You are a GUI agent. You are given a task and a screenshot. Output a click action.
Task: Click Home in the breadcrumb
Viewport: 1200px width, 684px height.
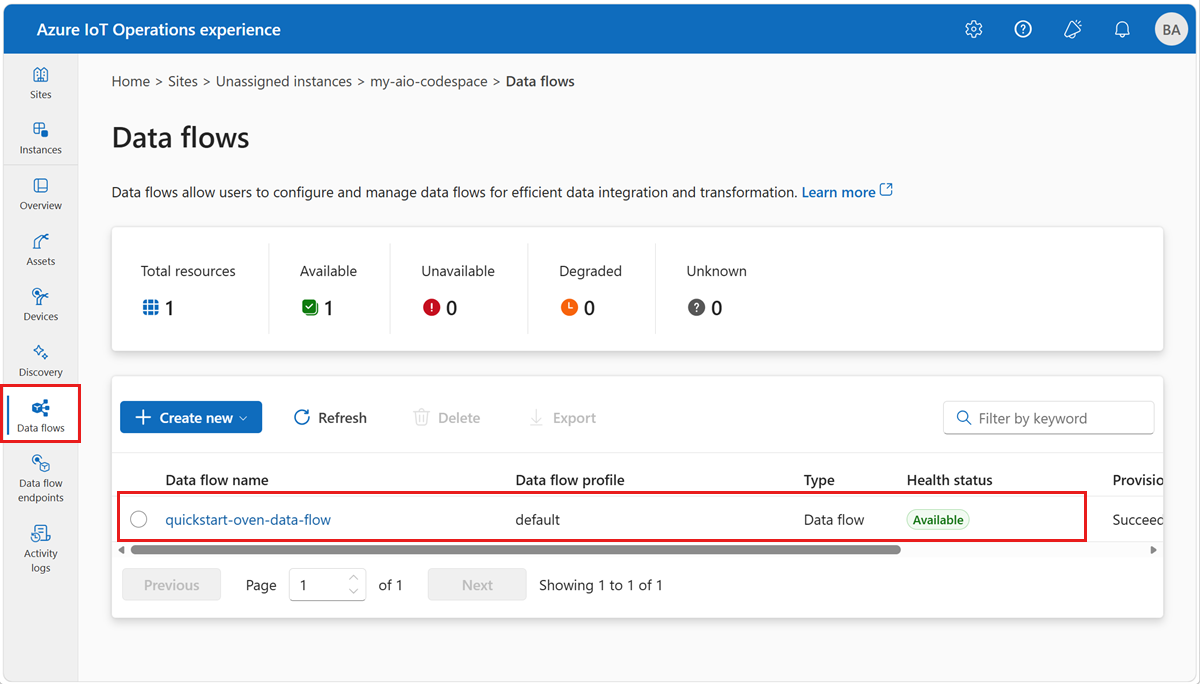(131, 81)
